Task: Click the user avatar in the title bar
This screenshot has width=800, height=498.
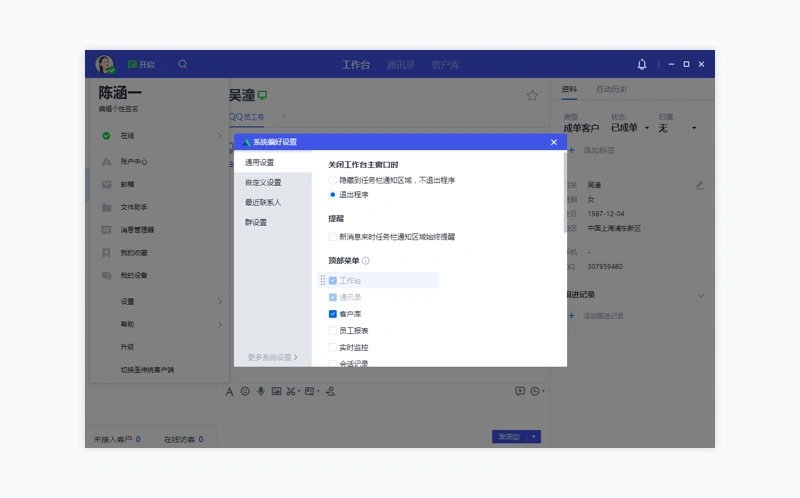Action: [x=105, y=64]
